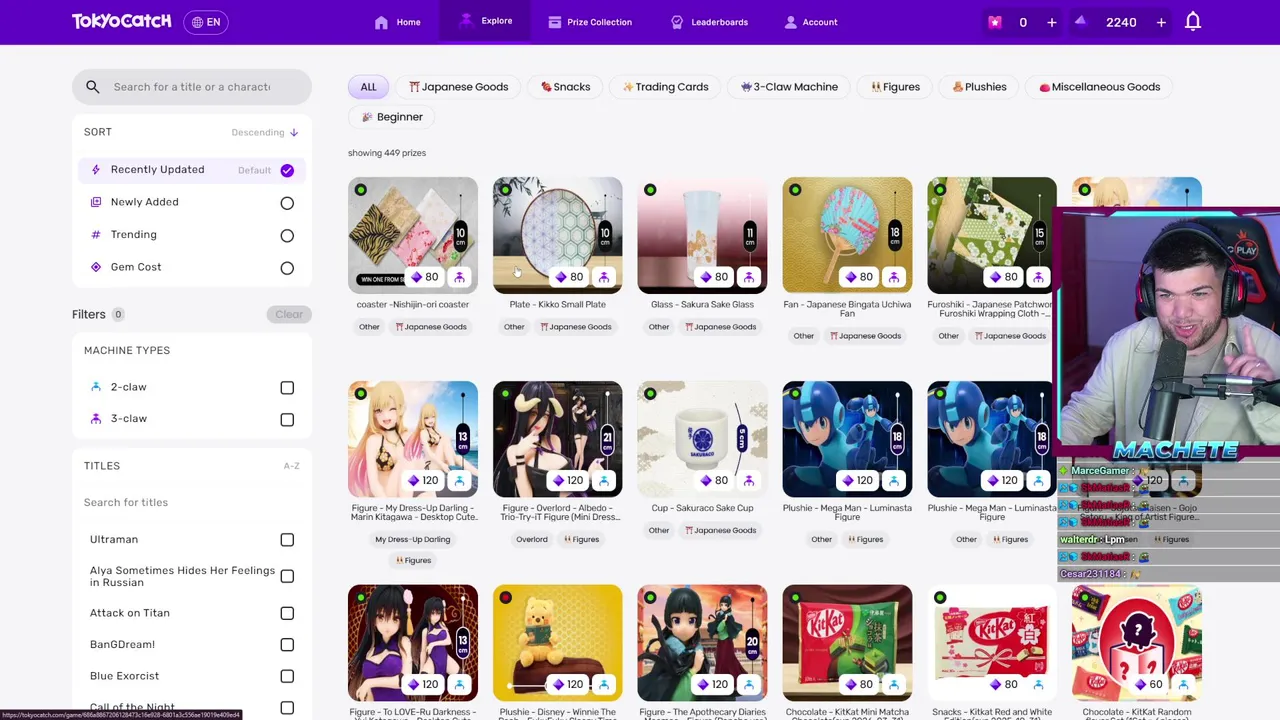Check the 3-claw machine type
The width and height of the screenshot is (1280, 720).
point(287,420)
